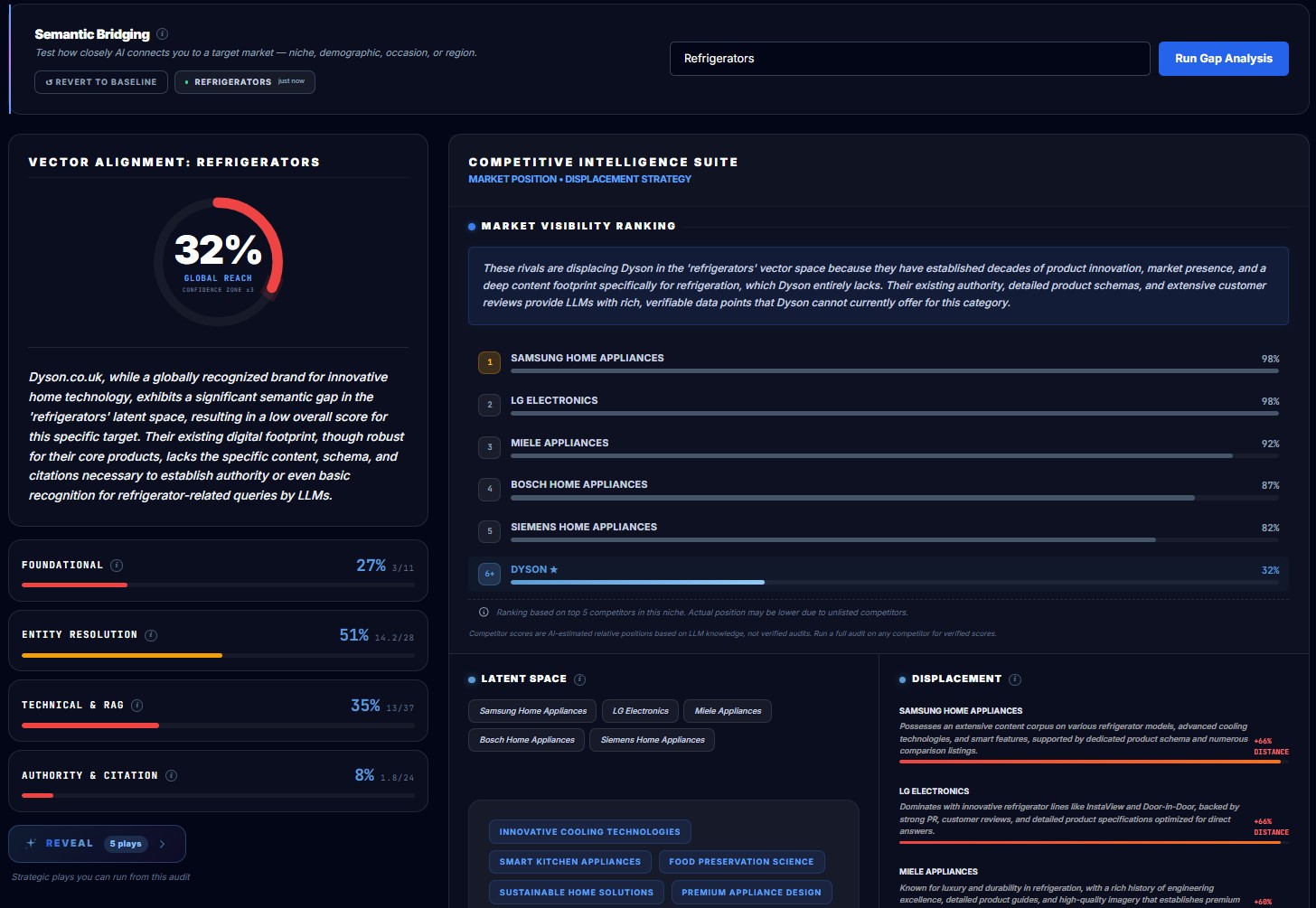Click Bosch Home Appliances ranking row
Viewport: 1316px width, 908px height.
click(879, 489)
